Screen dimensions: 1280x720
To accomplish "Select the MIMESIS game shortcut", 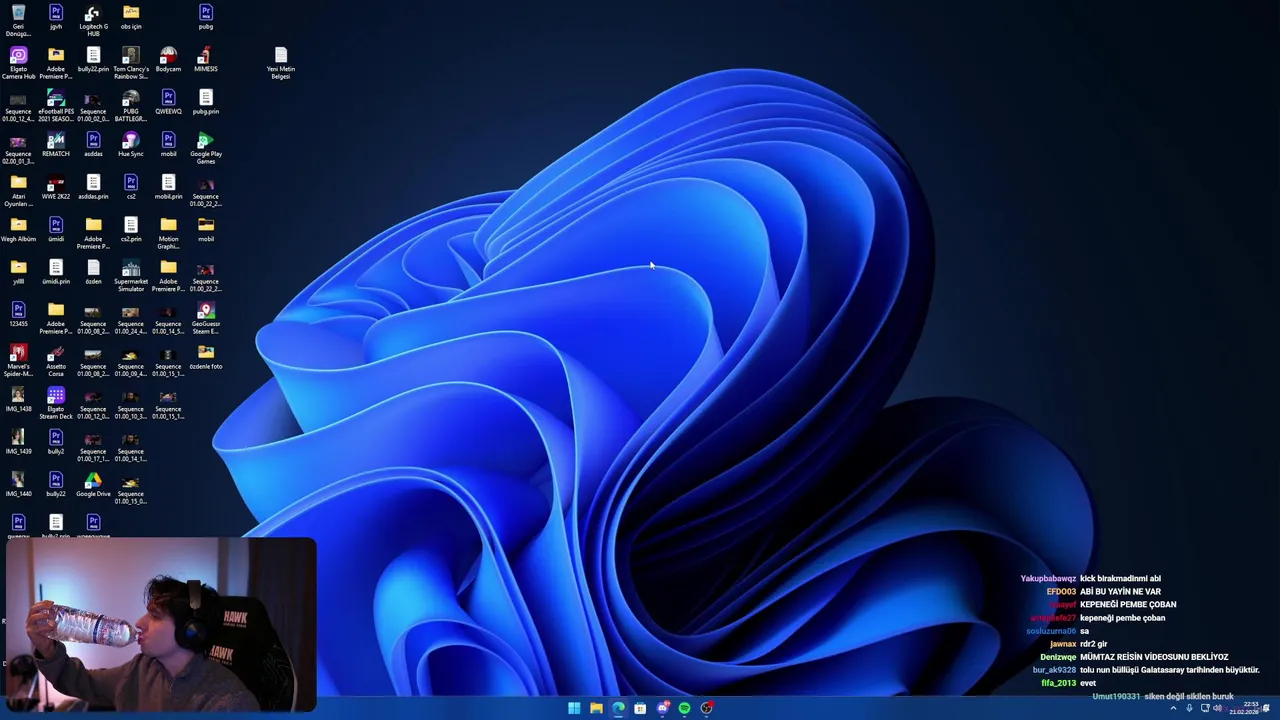I will (206, 60).
